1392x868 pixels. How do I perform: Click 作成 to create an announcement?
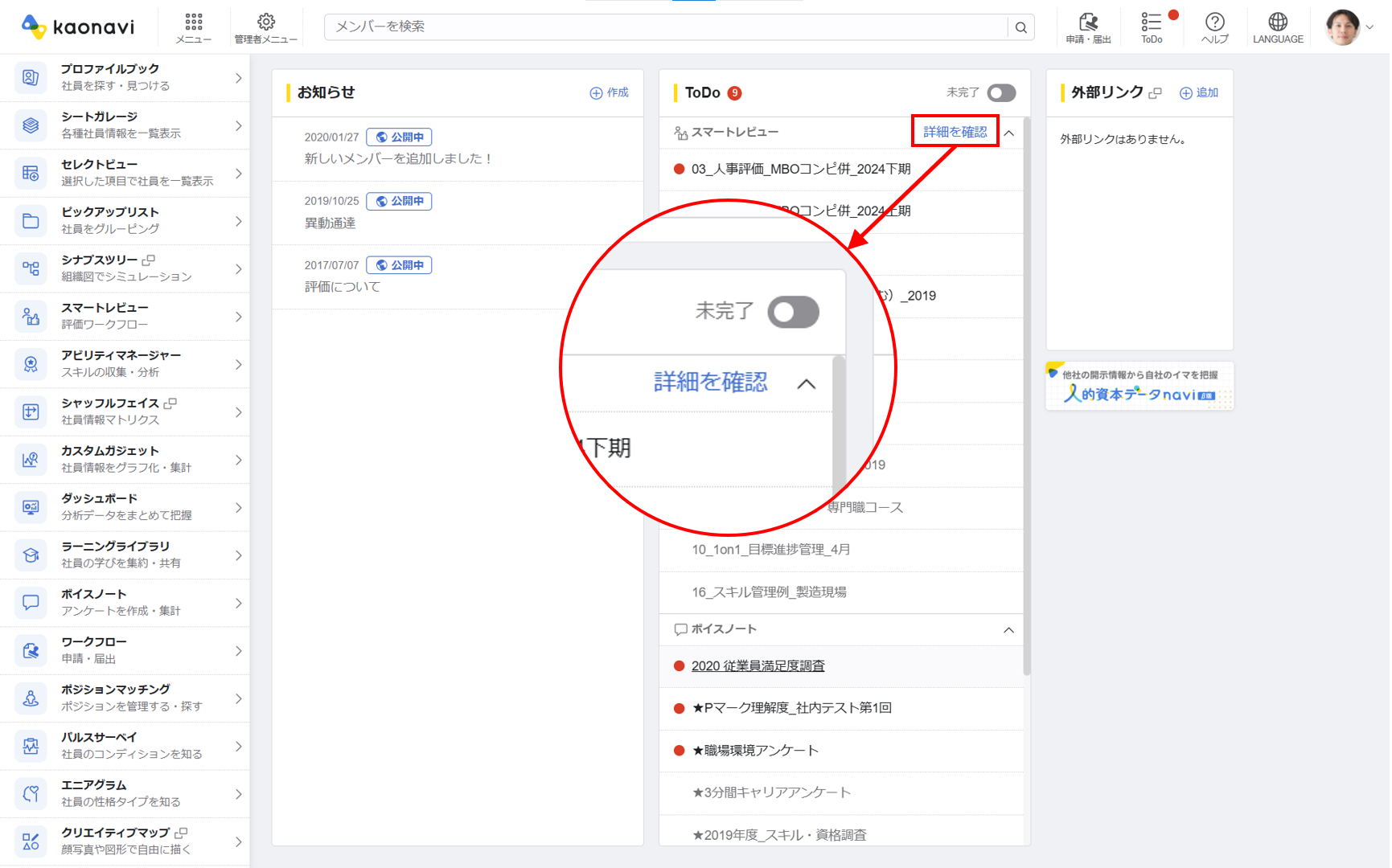610,93
